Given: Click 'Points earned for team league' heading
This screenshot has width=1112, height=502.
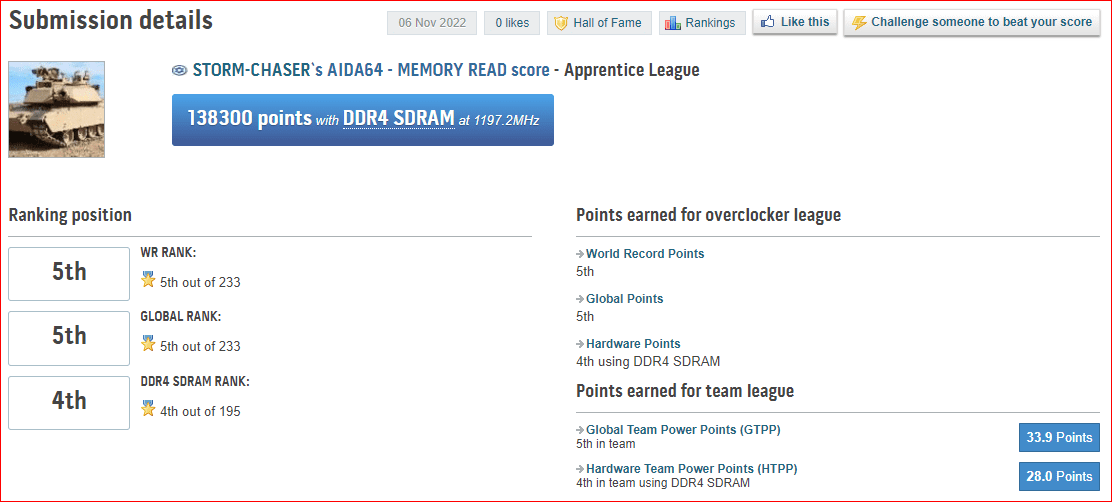Looking at the screenshot, I should pos(685,391).
